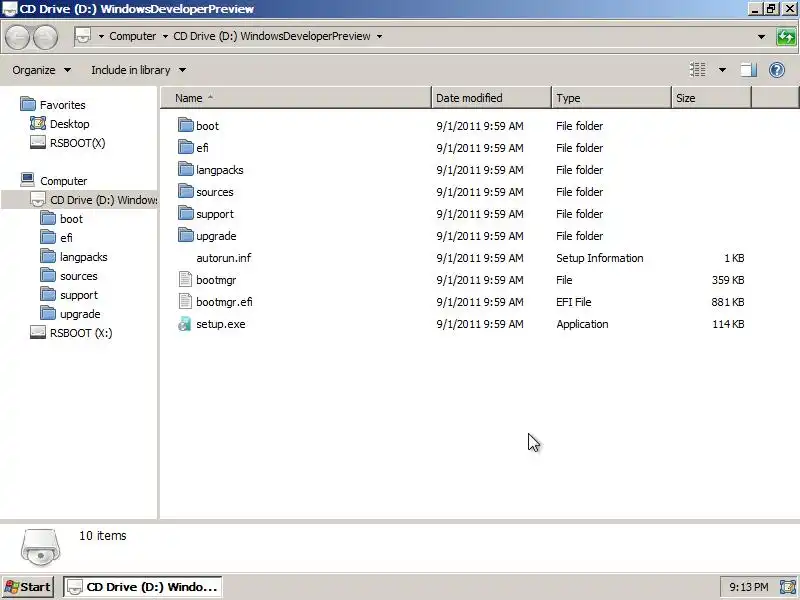
Task: Toggle the preview pane button
Action: coord(748,70)
